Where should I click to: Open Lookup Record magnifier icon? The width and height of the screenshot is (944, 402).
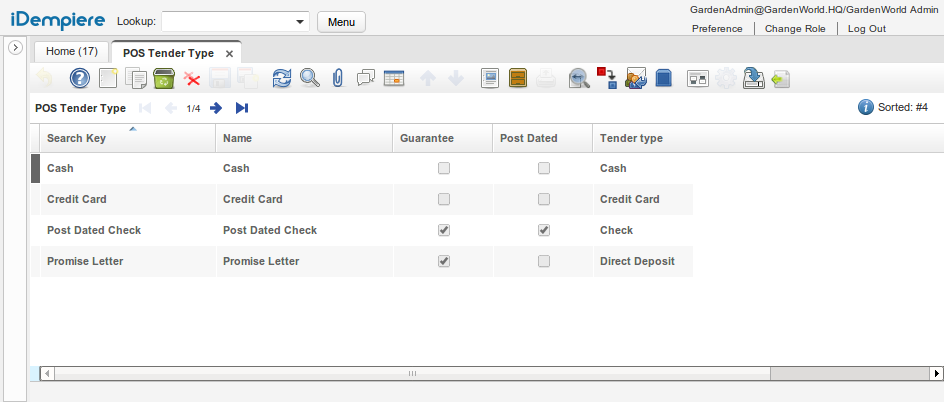(310, 78)
